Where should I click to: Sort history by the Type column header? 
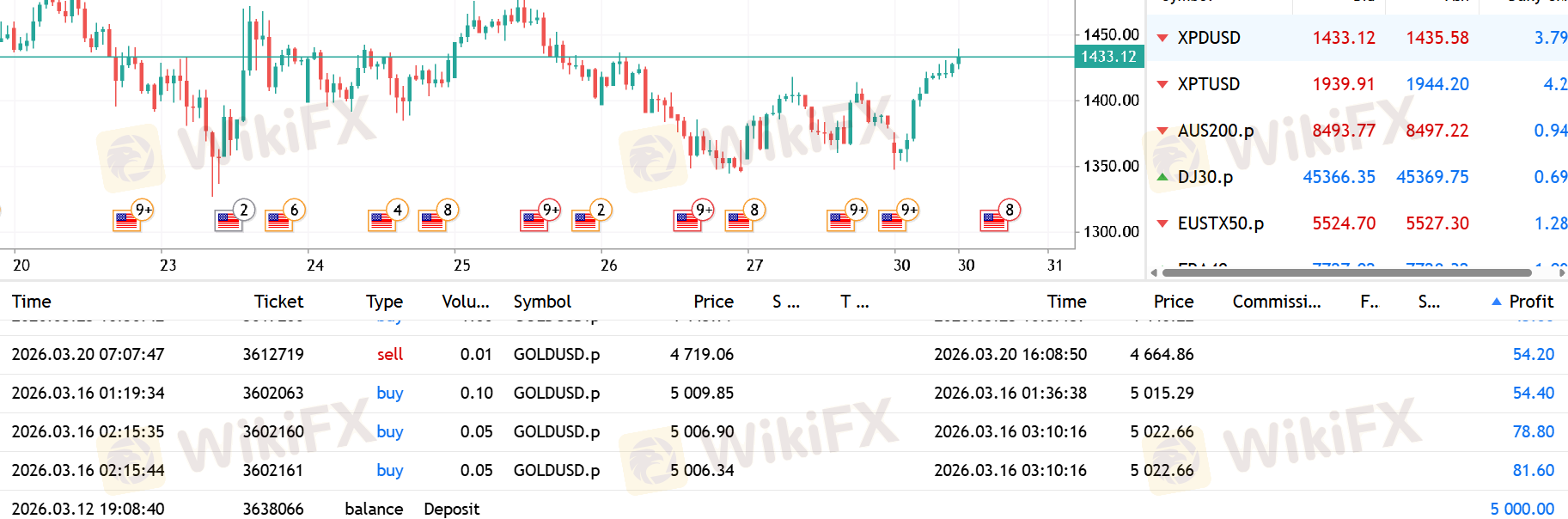[x=384, y=302]
